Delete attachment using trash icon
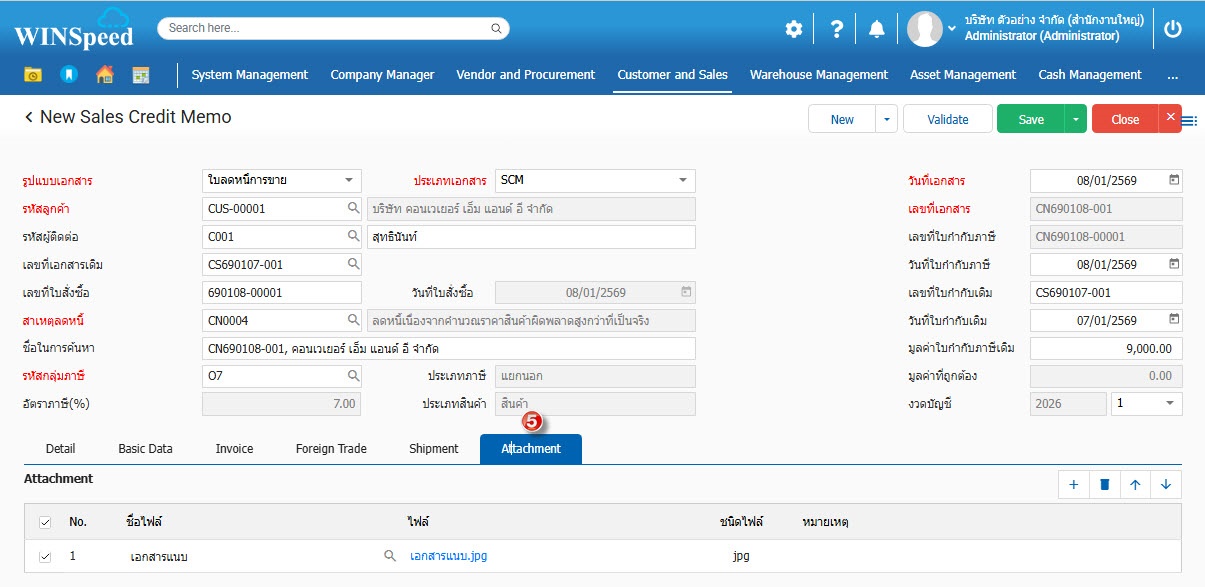The width and height of the screenshot is (1205, 587). coord(1105,485)
